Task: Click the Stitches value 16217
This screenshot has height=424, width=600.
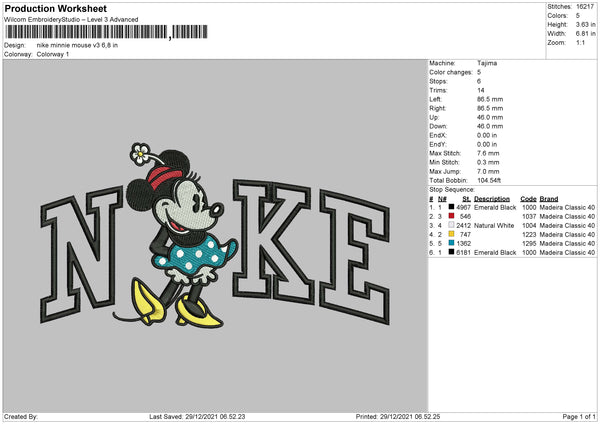Action: (585, 7)
